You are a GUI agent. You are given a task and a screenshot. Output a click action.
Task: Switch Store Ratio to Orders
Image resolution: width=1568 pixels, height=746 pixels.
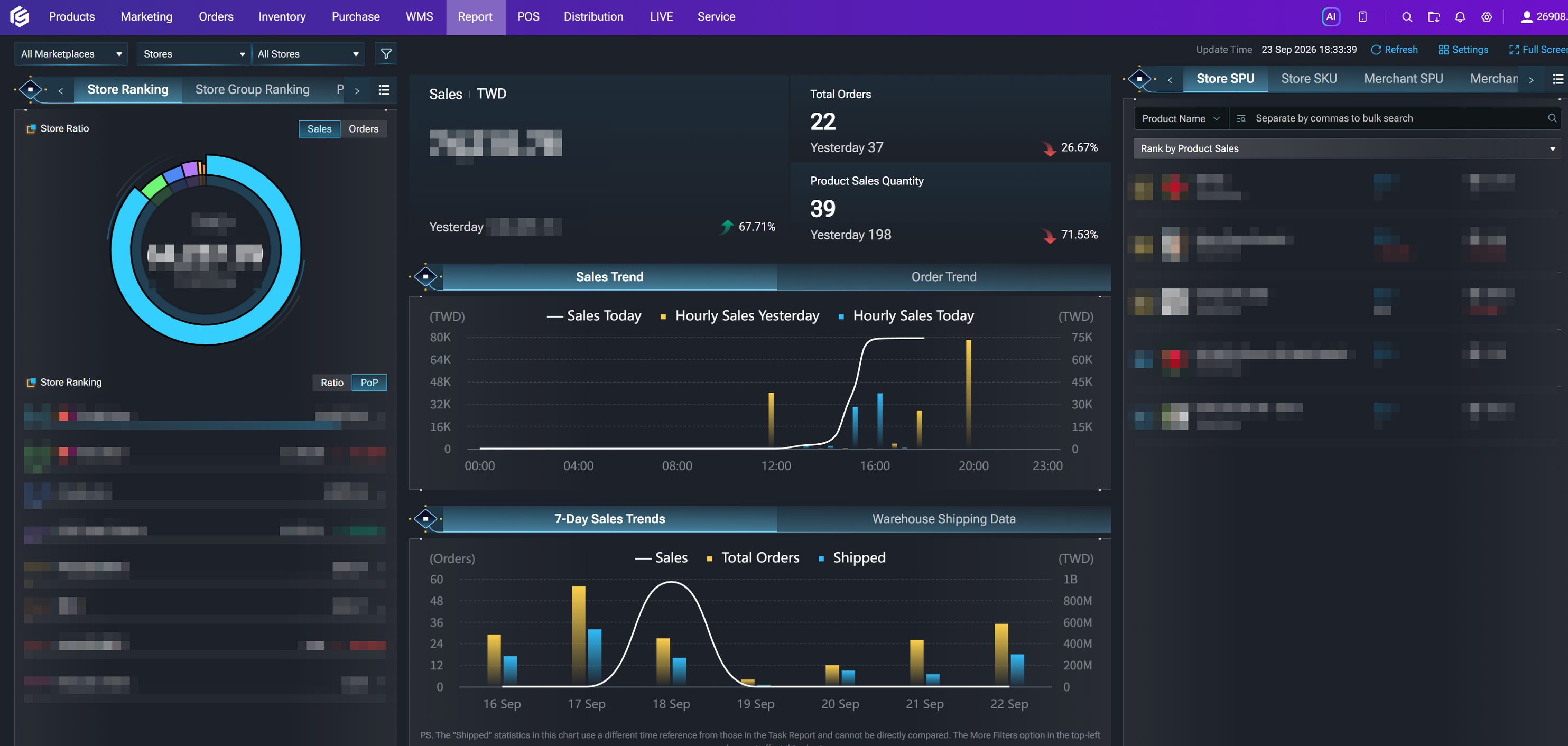click(364, 128)
